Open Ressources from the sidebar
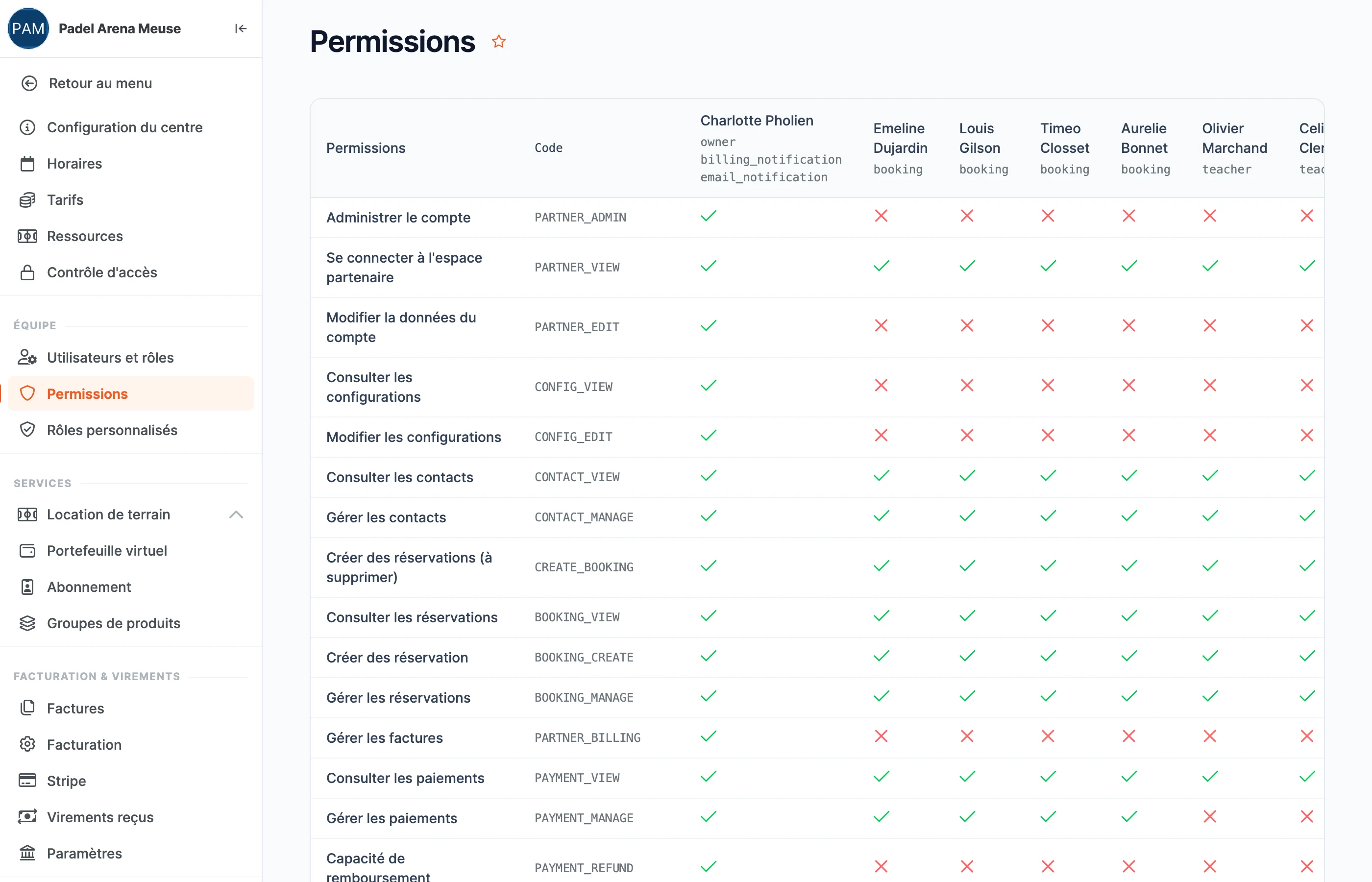This screenshot has height=882, width=1372. (130, 236)
